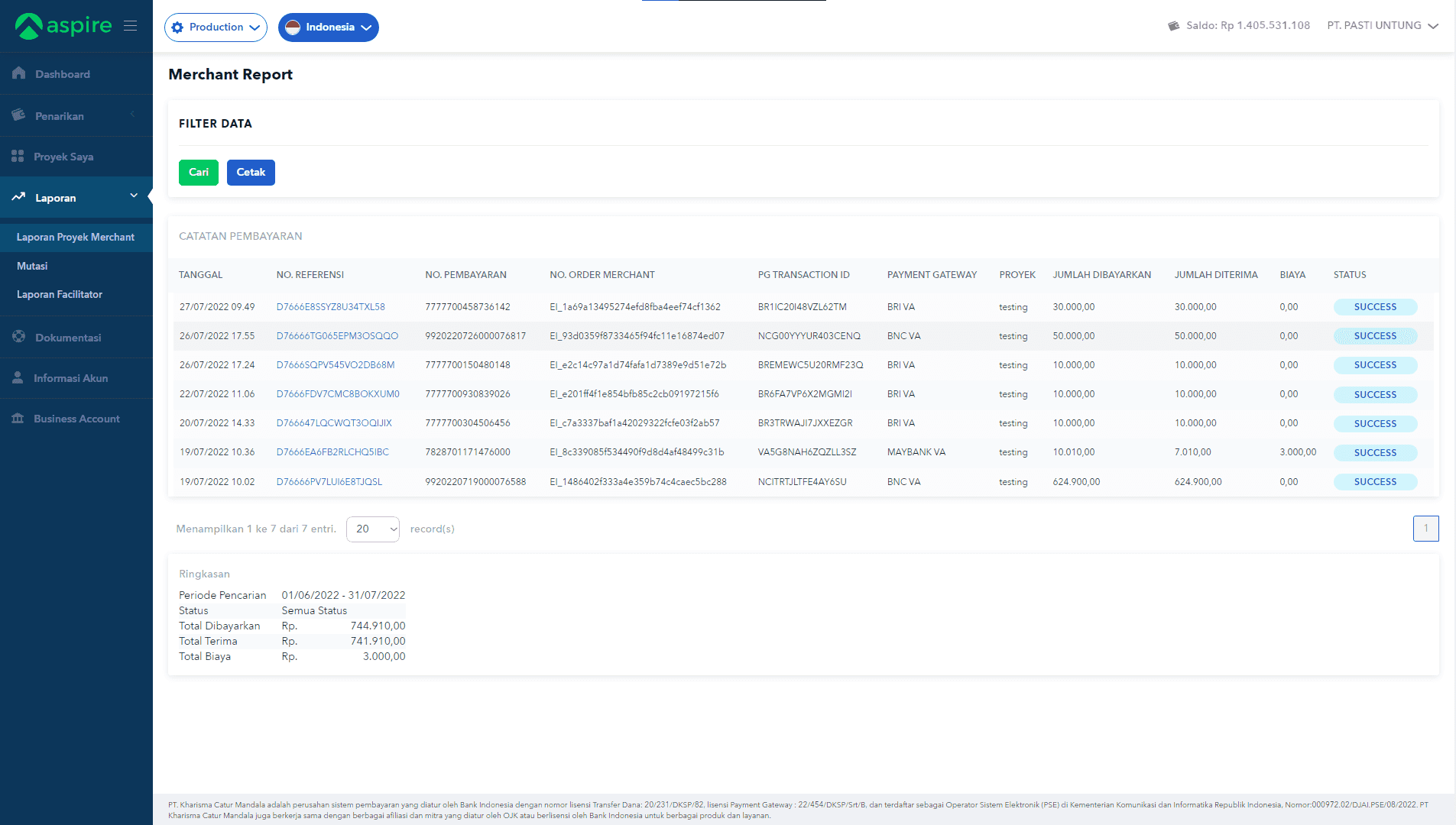Open the Proyek Saya menu item
This screenshot has width=1456, height=825.
pos(76,157)
